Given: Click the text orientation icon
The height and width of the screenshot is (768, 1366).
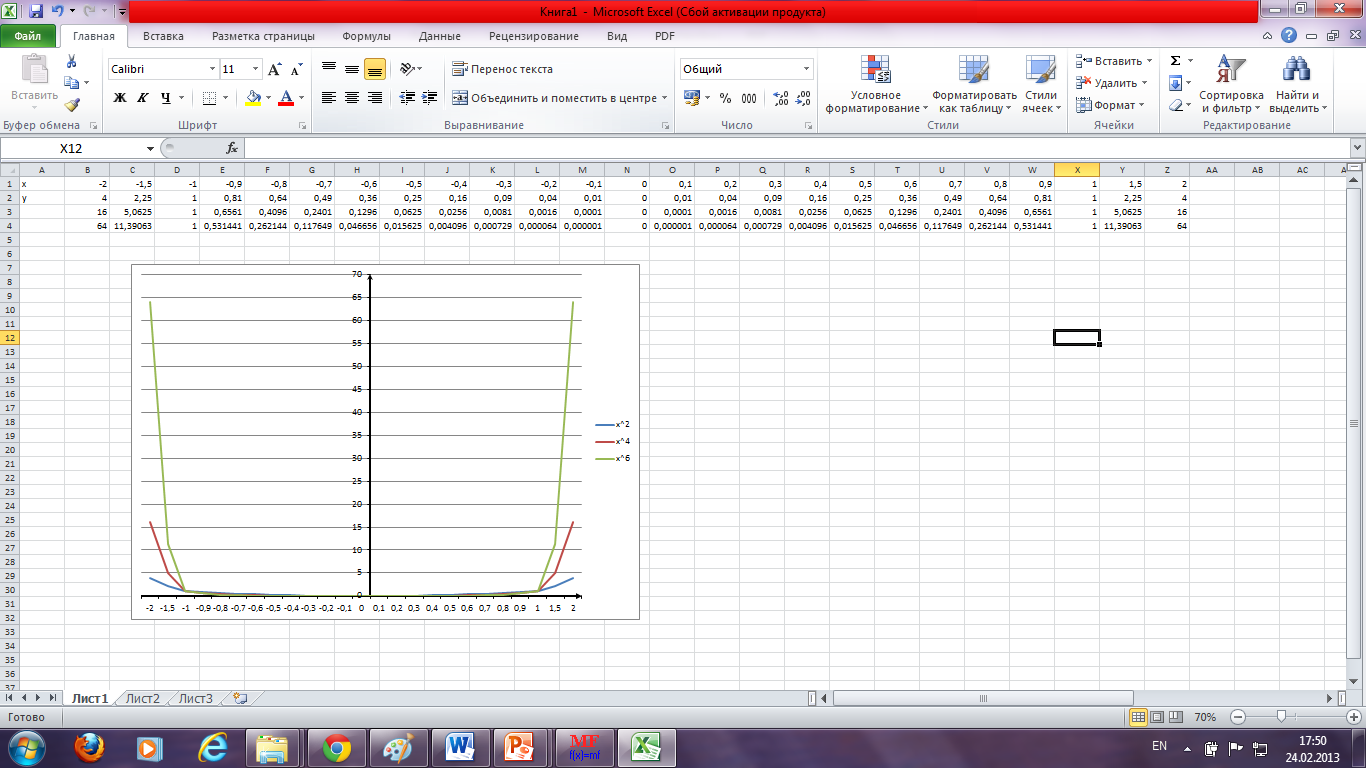Looking at the screenshot, I should 406,69.
